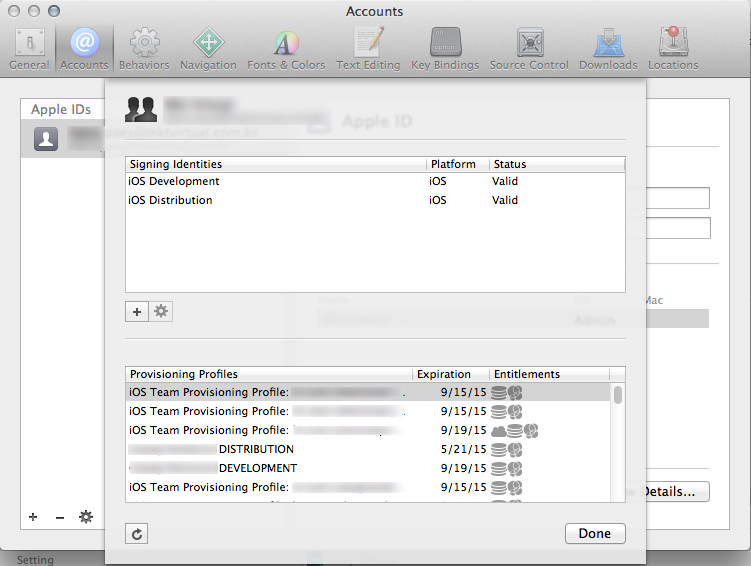The image size is (751, 566).
Task: Click the 5/21/15 expiration date cell
Action: click(463, 449)
